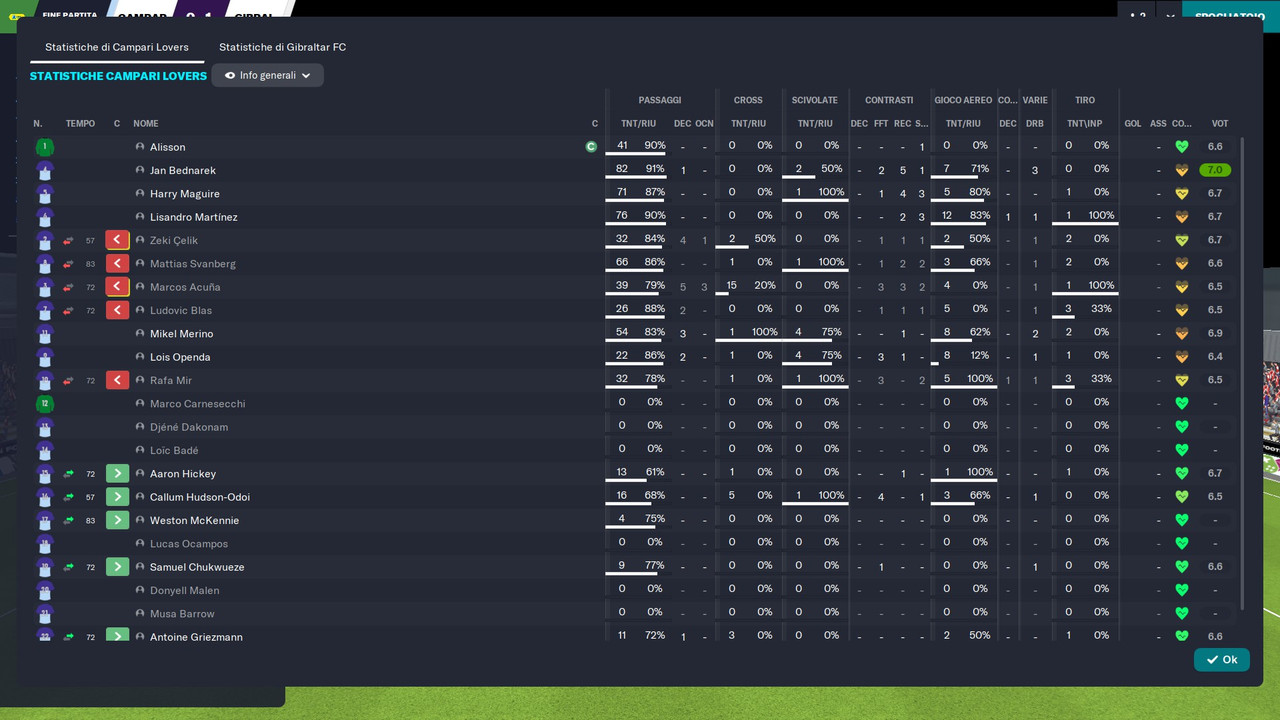The height and width of the screenshot is (720, 1280).
Task: Click red substituted-off arrow for Mattias Svanberg
Action: coord(117,264)
